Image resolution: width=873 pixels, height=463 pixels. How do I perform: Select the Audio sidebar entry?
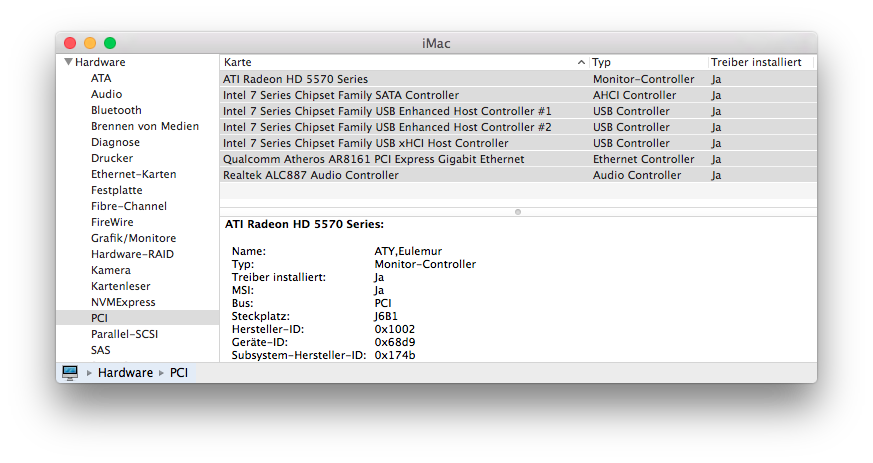click(x=106, y=94)
